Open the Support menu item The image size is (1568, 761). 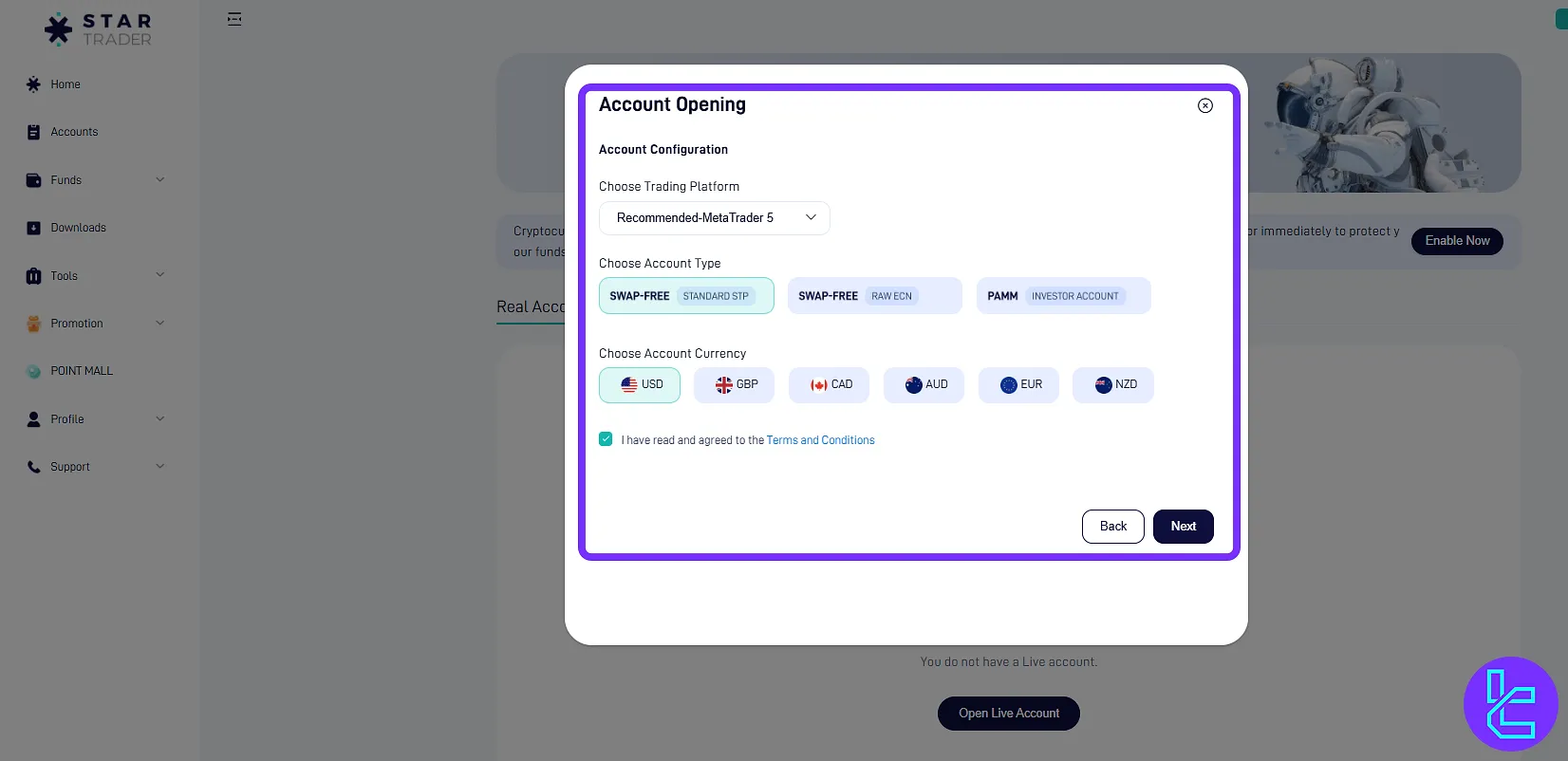click(95, 467)
